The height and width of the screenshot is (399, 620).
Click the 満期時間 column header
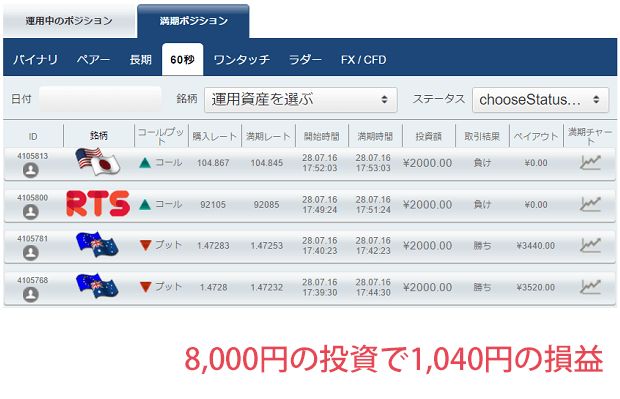coord(375,136)
